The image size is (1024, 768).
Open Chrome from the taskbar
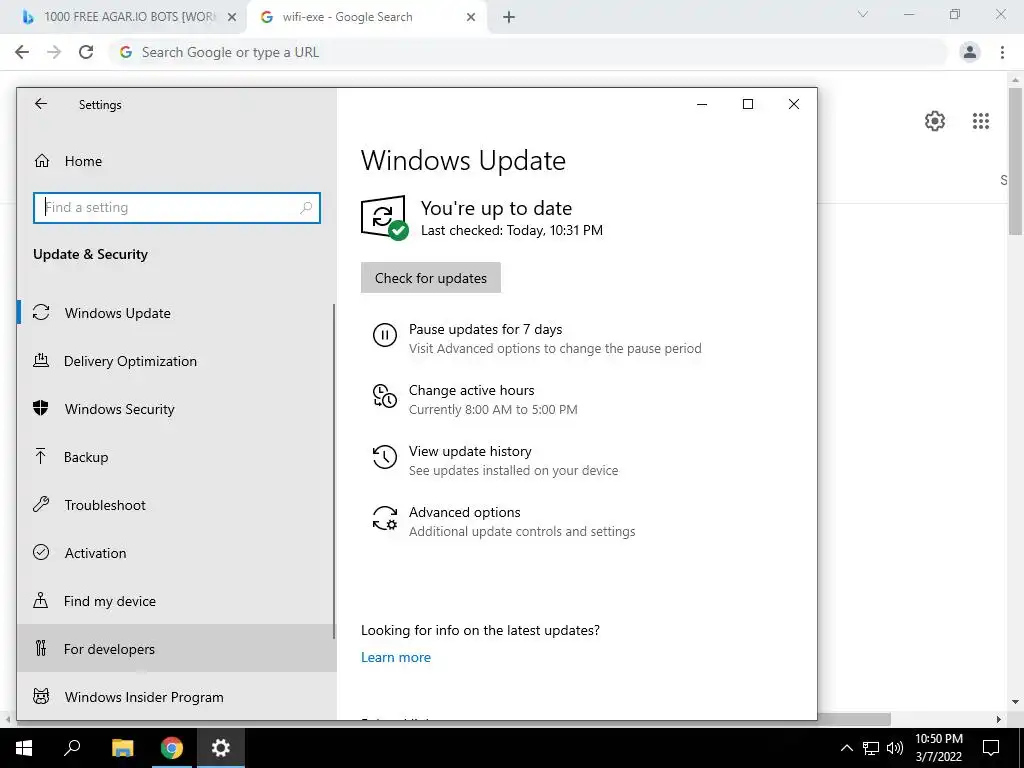coord(172,748)
